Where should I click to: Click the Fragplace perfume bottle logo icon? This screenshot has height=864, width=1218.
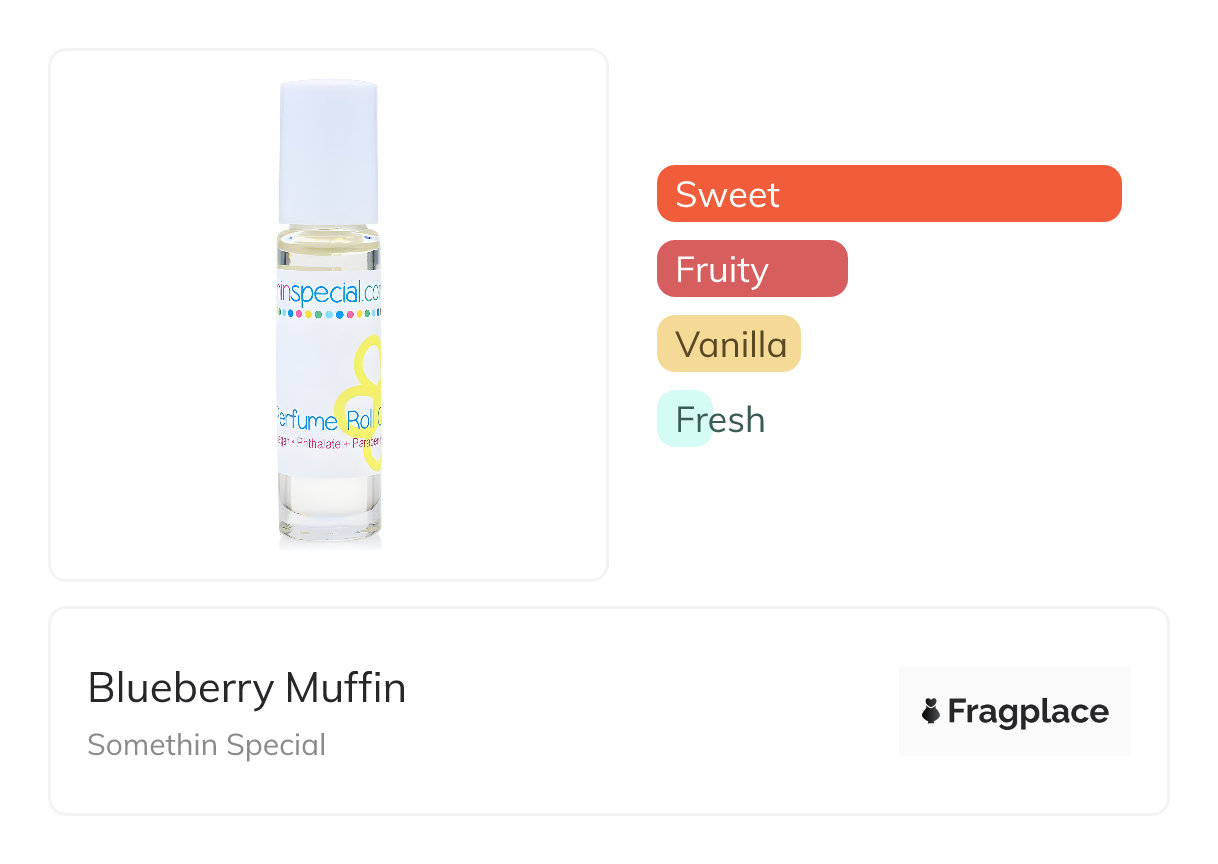pos(931,711)
